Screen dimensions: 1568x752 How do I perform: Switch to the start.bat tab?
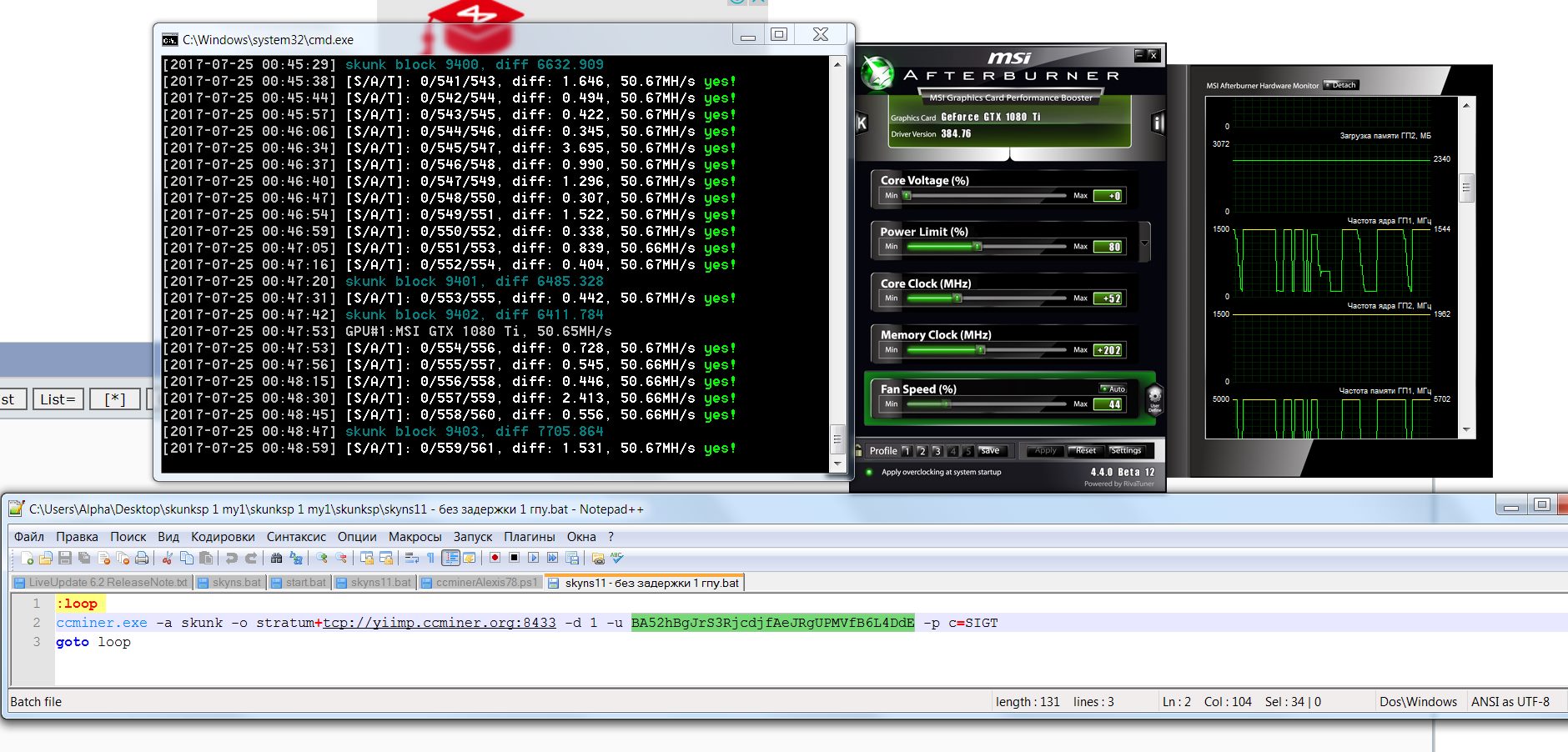[x=299, y=583]
